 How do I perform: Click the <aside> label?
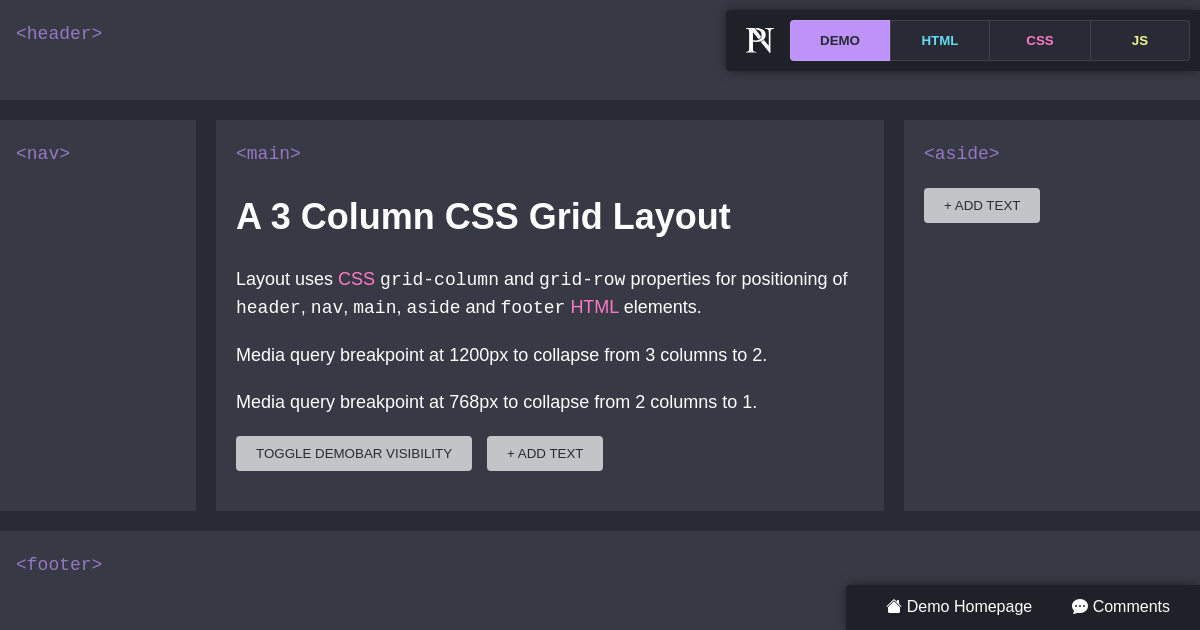[961, 153]
